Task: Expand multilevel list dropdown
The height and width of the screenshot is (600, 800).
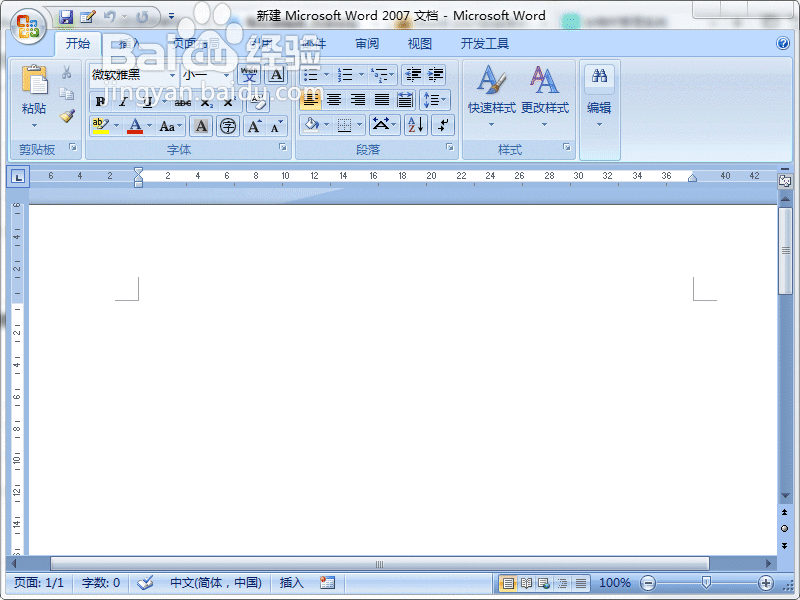Action: pos(392,75)
